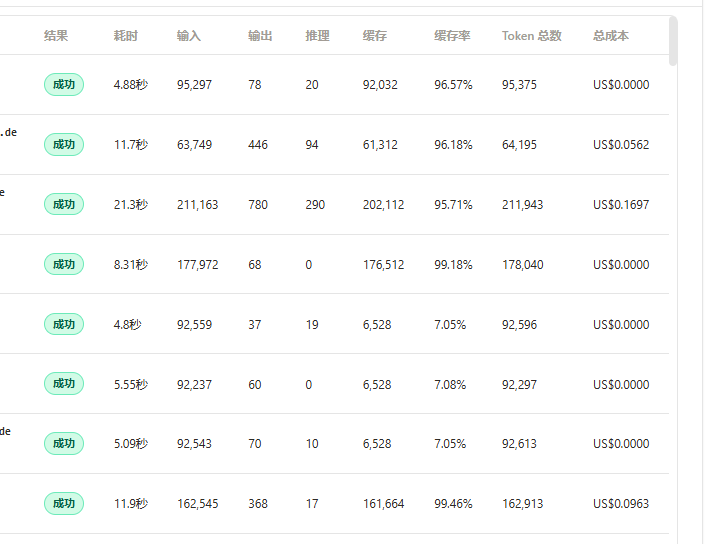The height and width of the screenshot is (544, 710).
Task: Click the 输出 column header
Action: pyautogui.click(x=260, y=36)
